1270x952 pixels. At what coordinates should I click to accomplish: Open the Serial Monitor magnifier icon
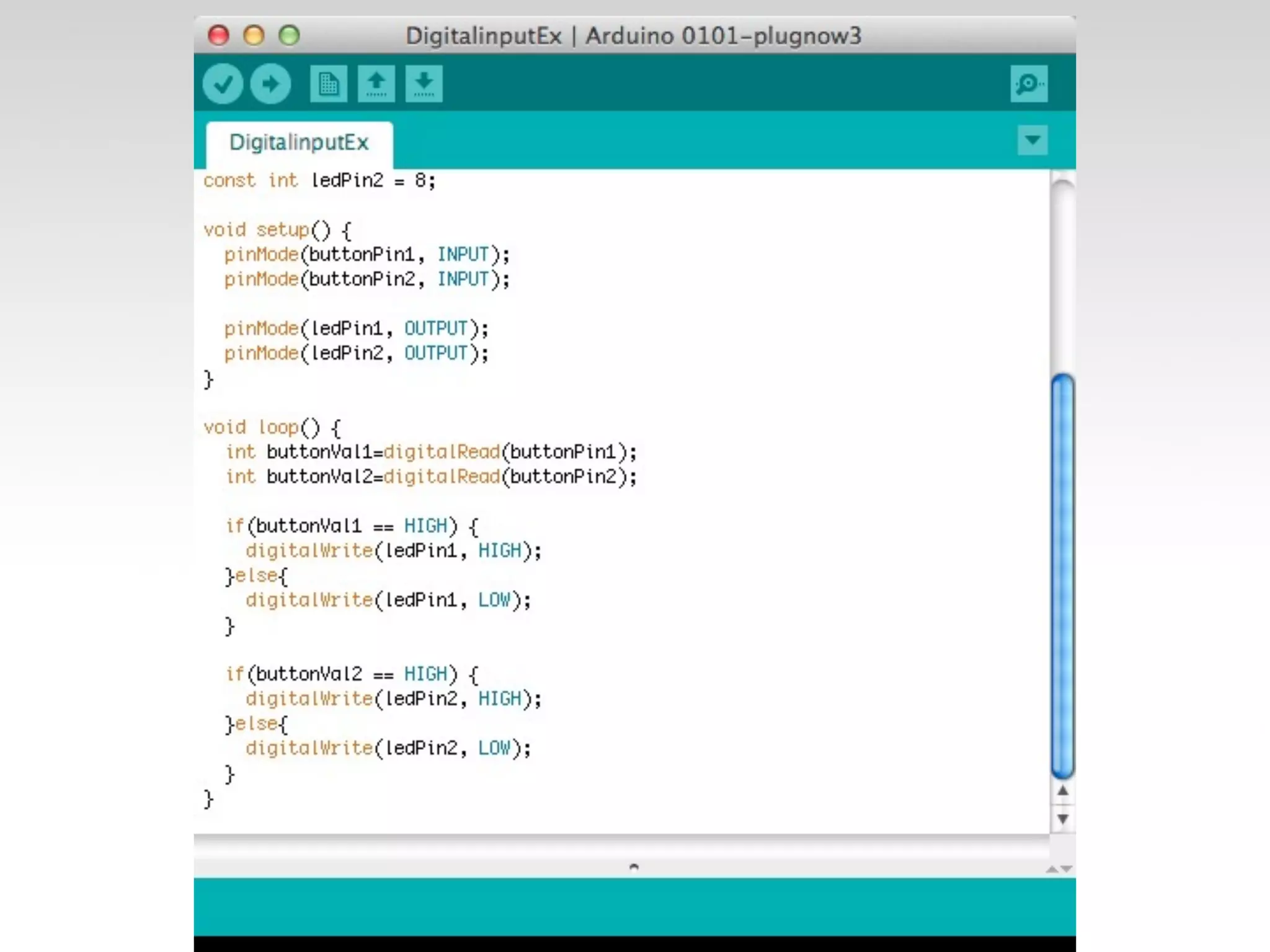point(1029,84)
